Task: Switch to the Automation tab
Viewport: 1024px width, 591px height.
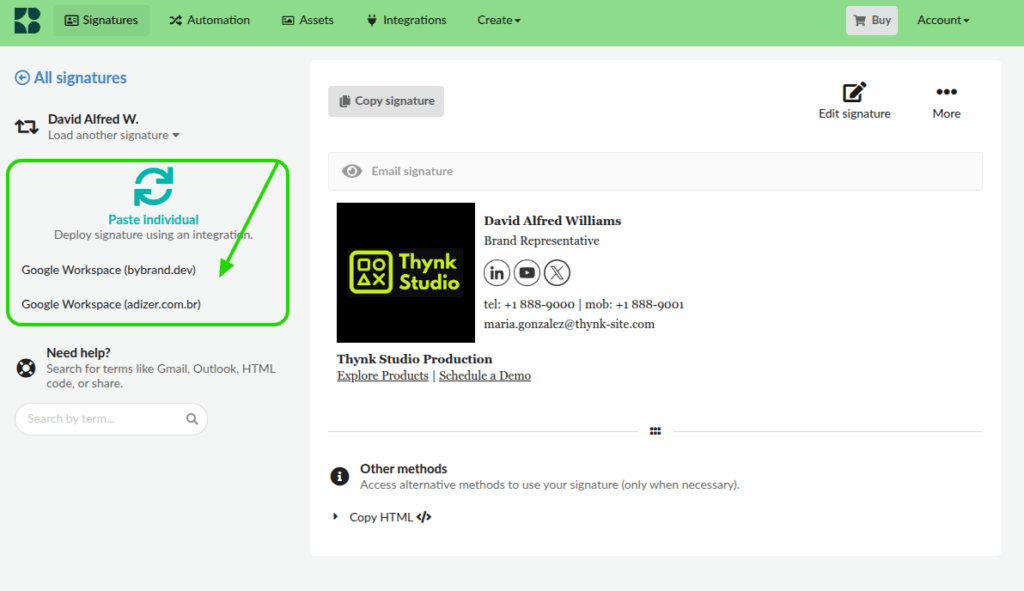Action: [209, 20]
